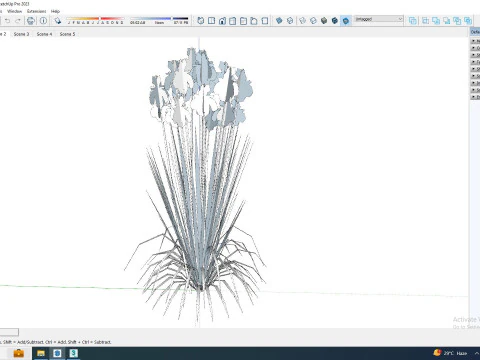The height and width of the screenshot is (360, 480).
Task: Enable X-Ray face style icon
Action: coord(279,21)
